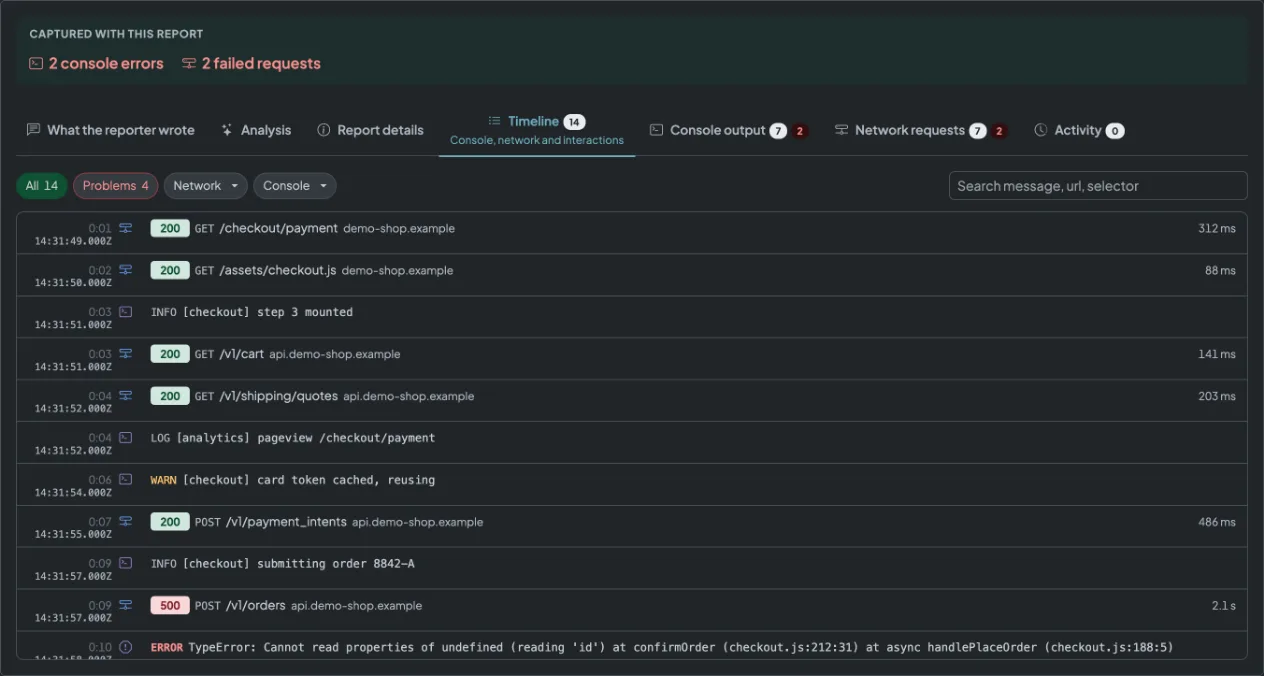Click network icon on POST /v1/orders row
The width and height of the screenshot is (1264, 676).
pos(126,606)
